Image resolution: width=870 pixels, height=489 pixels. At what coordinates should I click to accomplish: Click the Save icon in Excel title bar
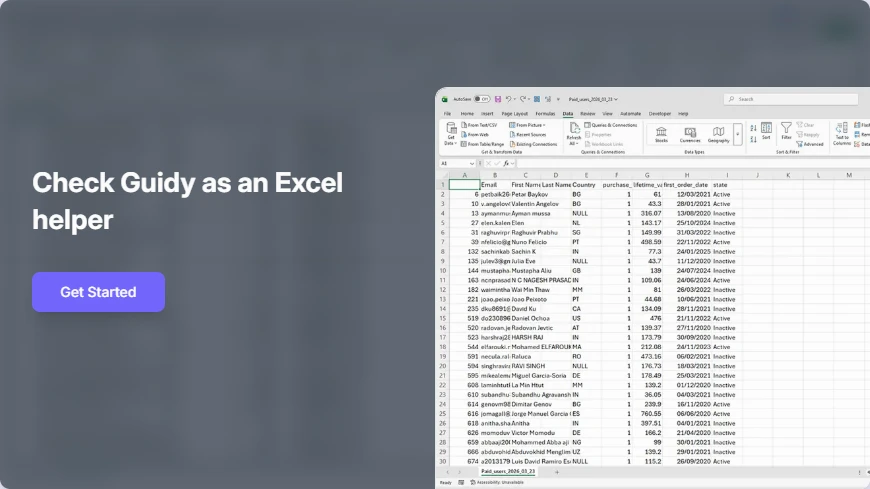tap(498, 99)
